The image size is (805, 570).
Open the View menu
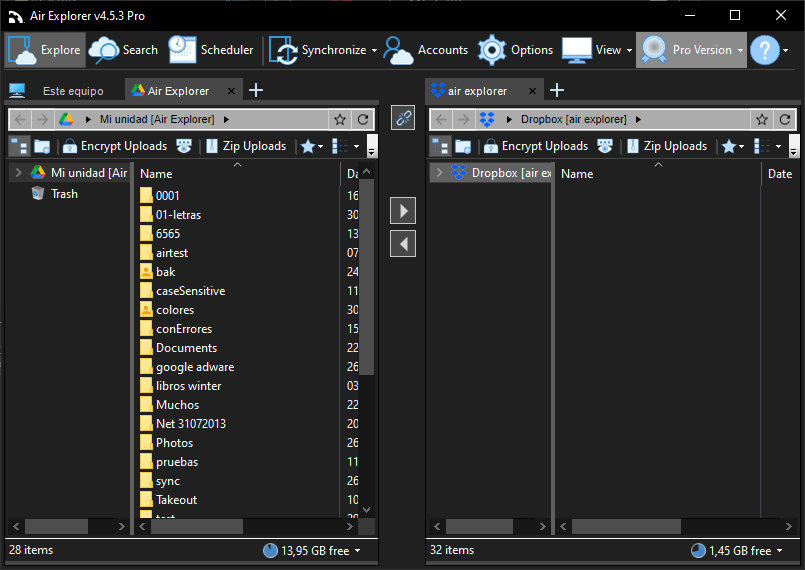pos(597,50)
